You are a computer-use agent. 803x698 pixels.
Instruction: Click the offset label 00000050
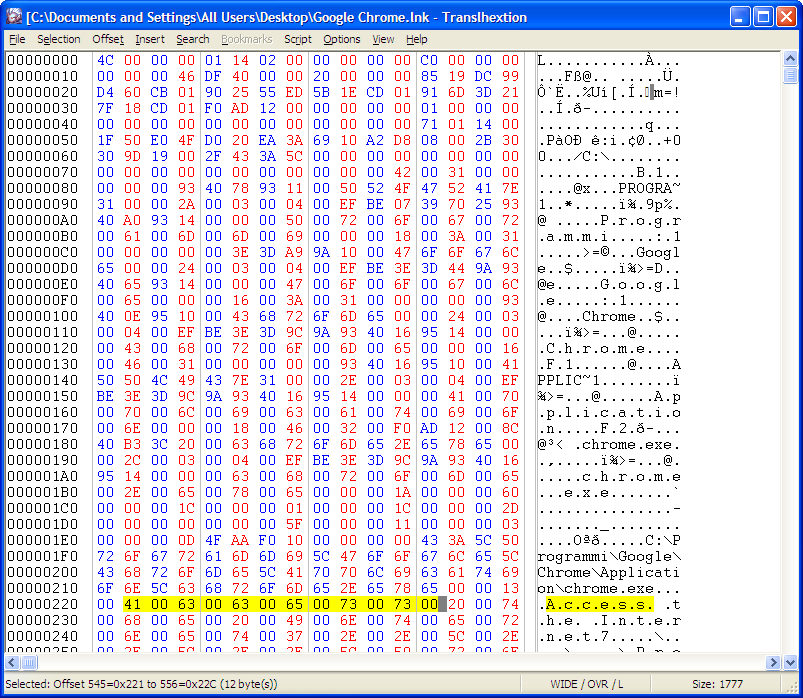point(43,140)
